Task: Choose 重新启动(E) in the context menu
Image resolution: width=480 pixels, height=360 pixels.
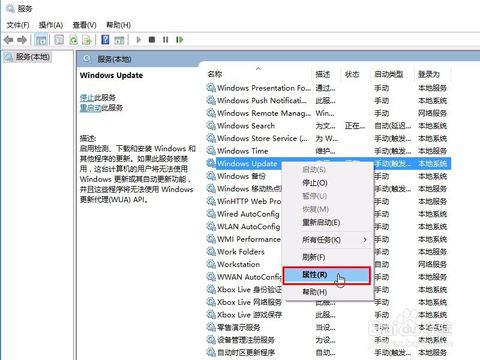Action: point(328,222)
